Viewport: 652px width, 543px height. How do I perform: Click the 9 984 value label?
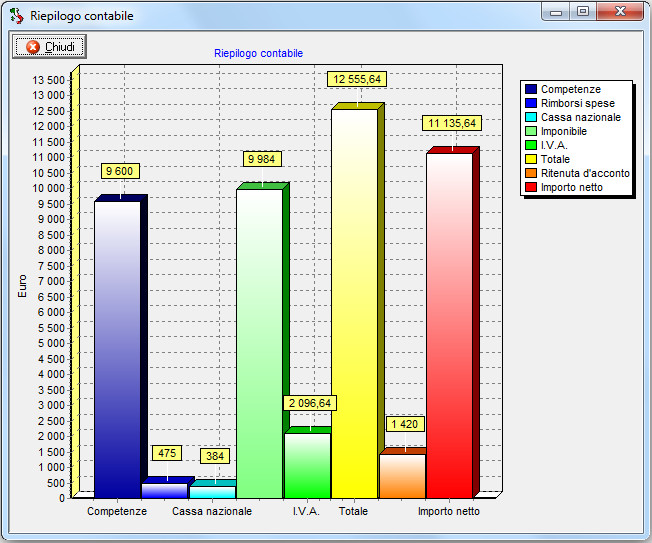coord(262,159)
